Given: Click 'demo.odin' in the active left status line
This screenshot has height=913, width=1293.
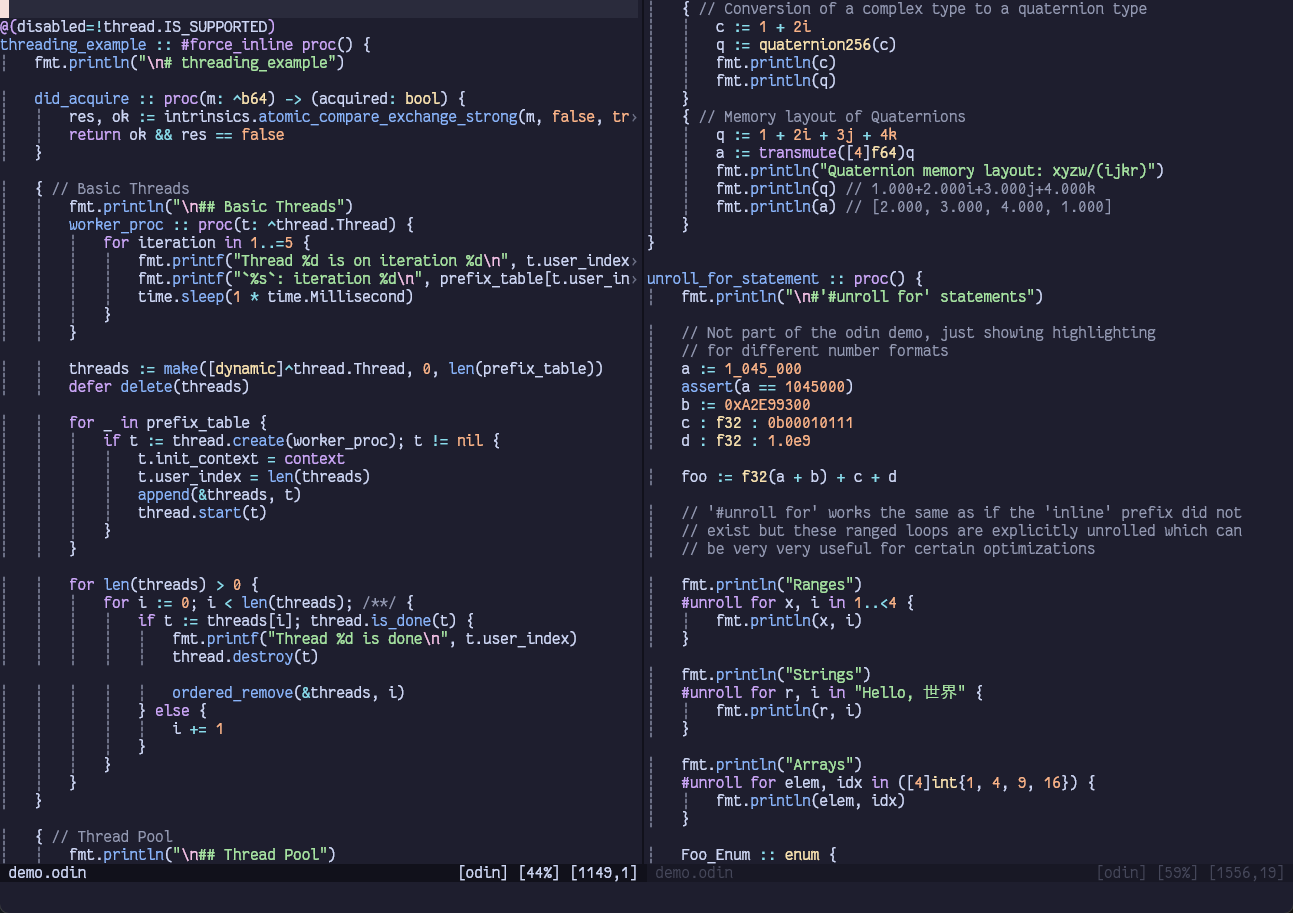Looking at the screenshot, I should click(x=47, y=873).
